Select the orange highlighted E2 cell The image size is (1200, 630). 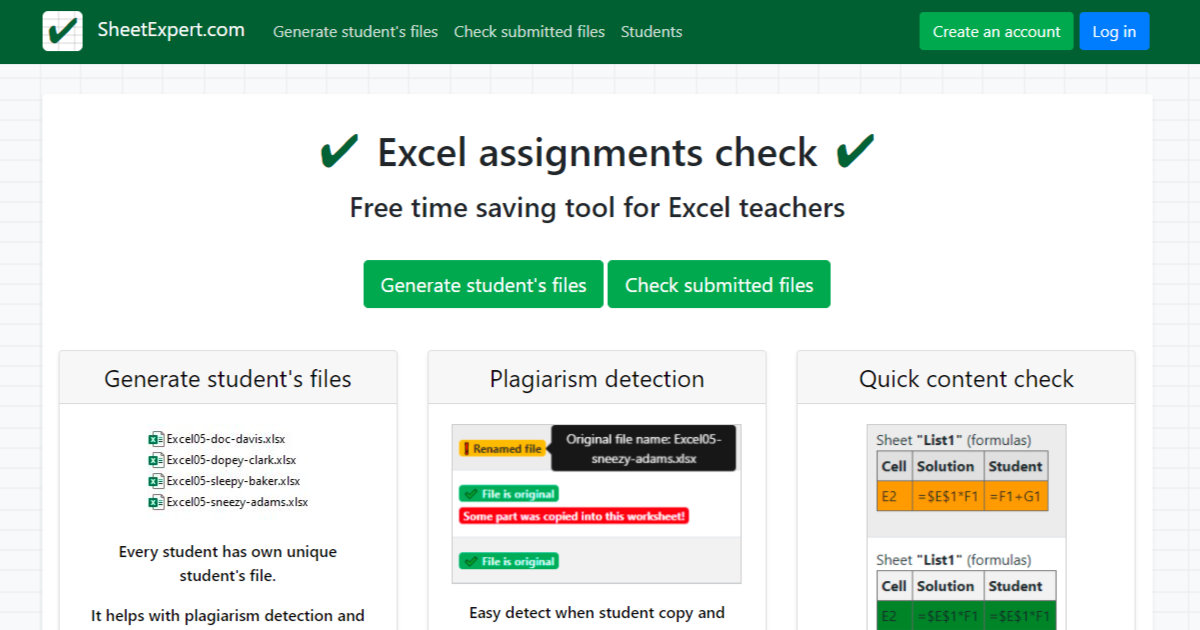pyautogui.click(x=893, y=494)
